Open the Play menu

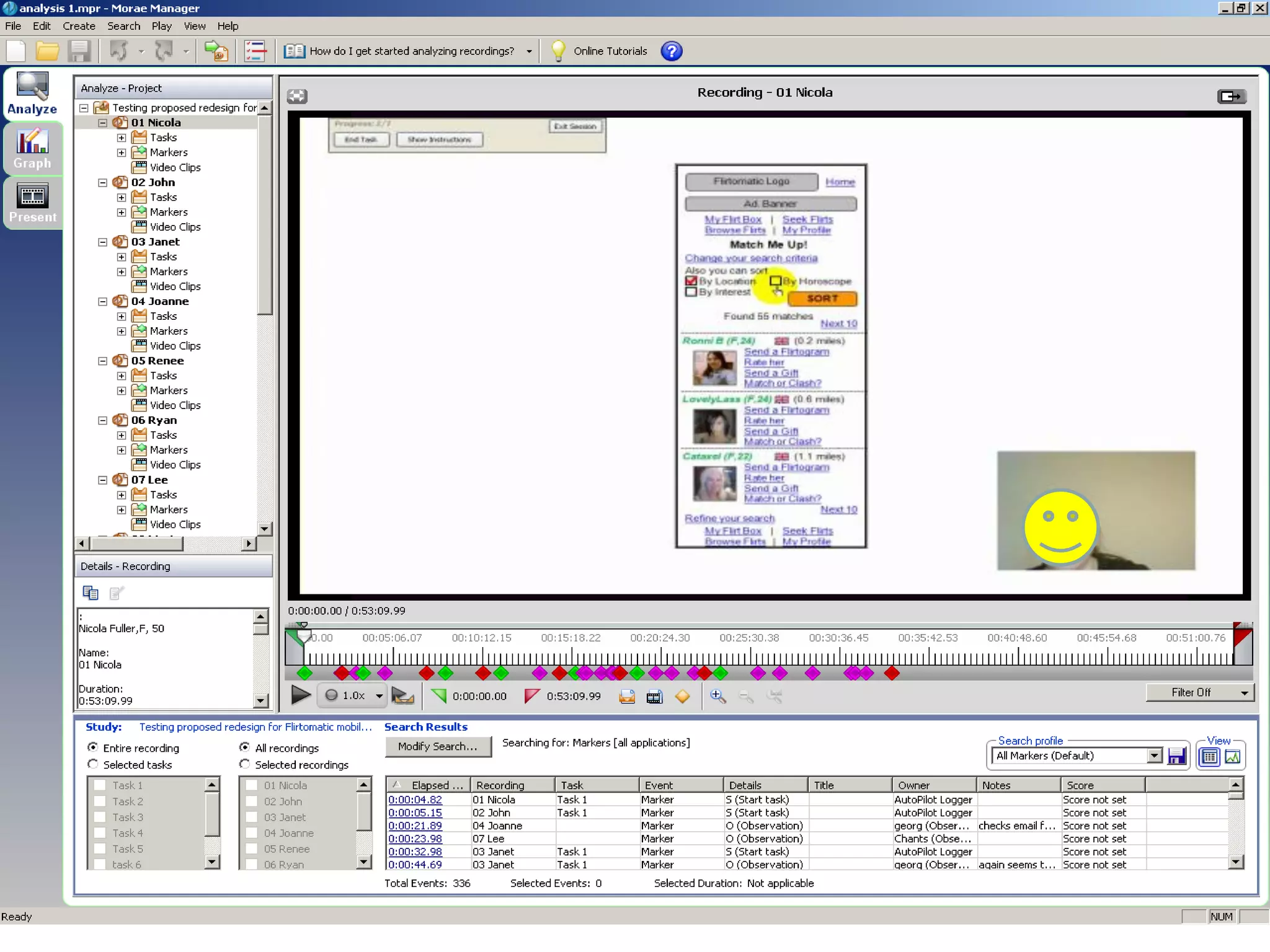click(161, 26)
